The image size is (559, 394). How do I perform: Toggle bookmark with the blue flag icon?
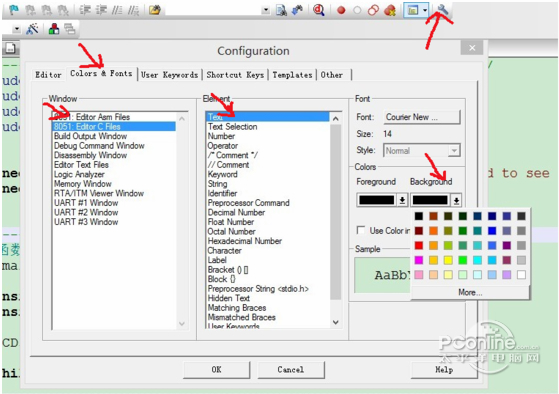(14, 10)
